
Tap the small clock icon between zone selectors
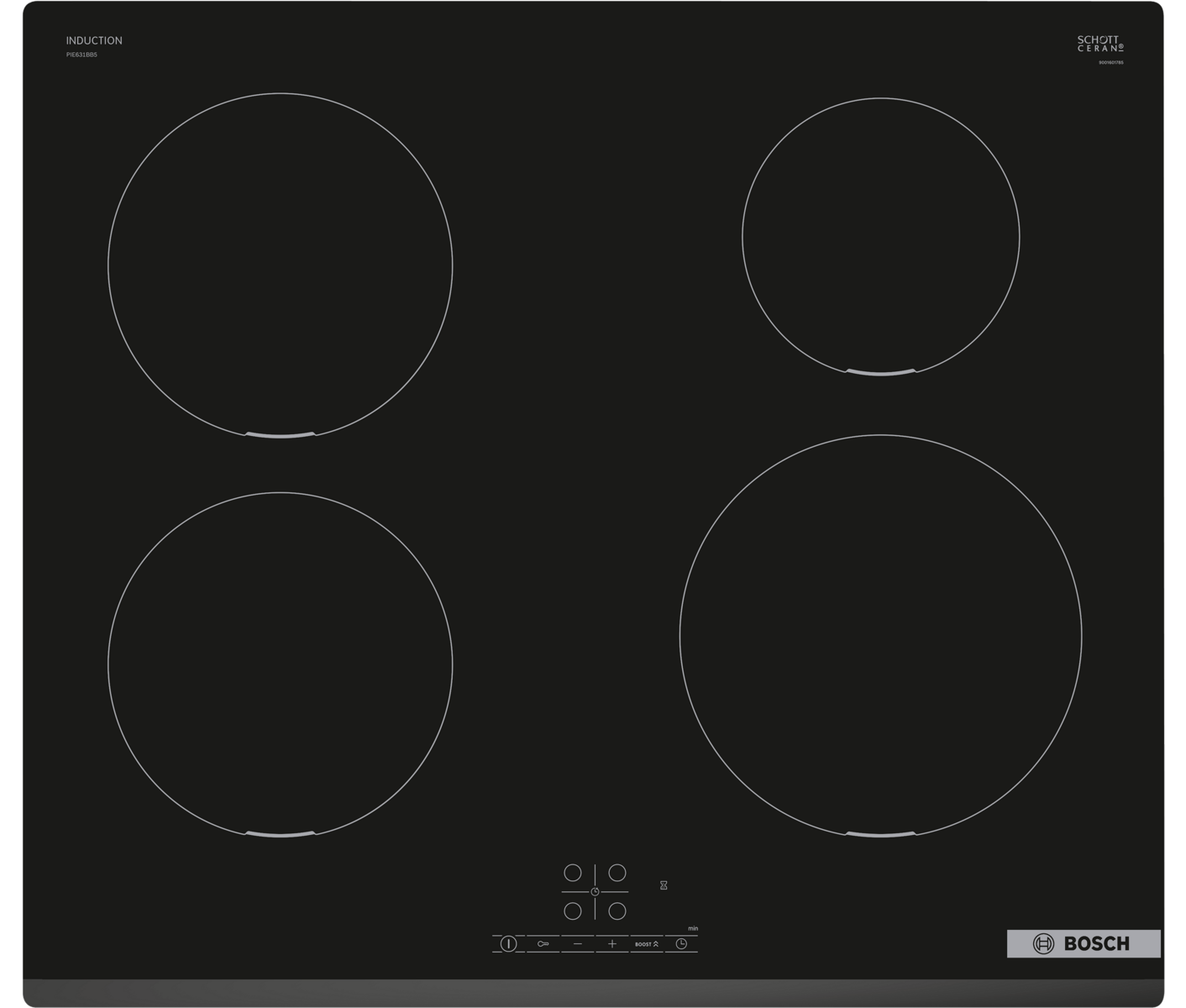595,892
